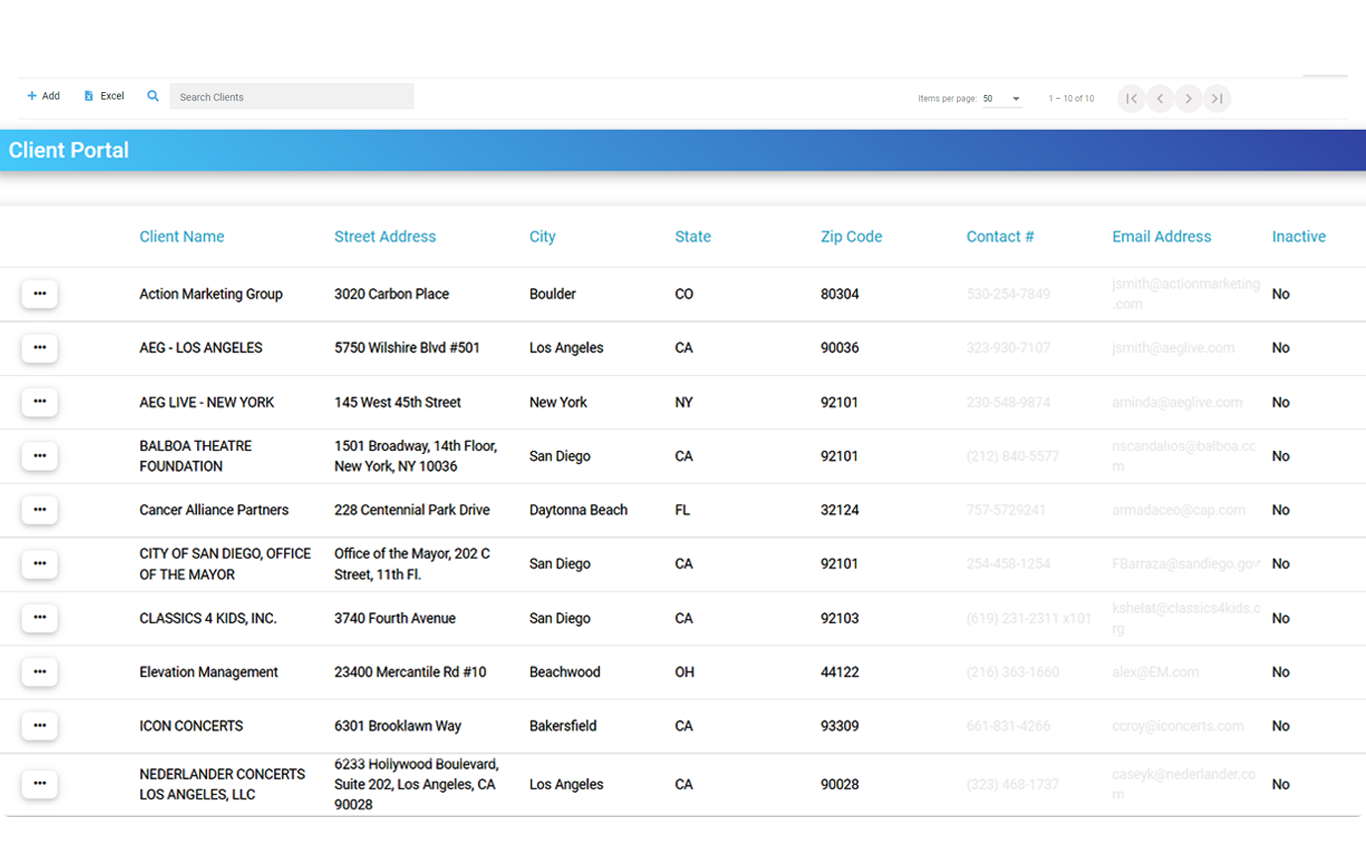Export the client list to Excel

(x=103, y=95)
